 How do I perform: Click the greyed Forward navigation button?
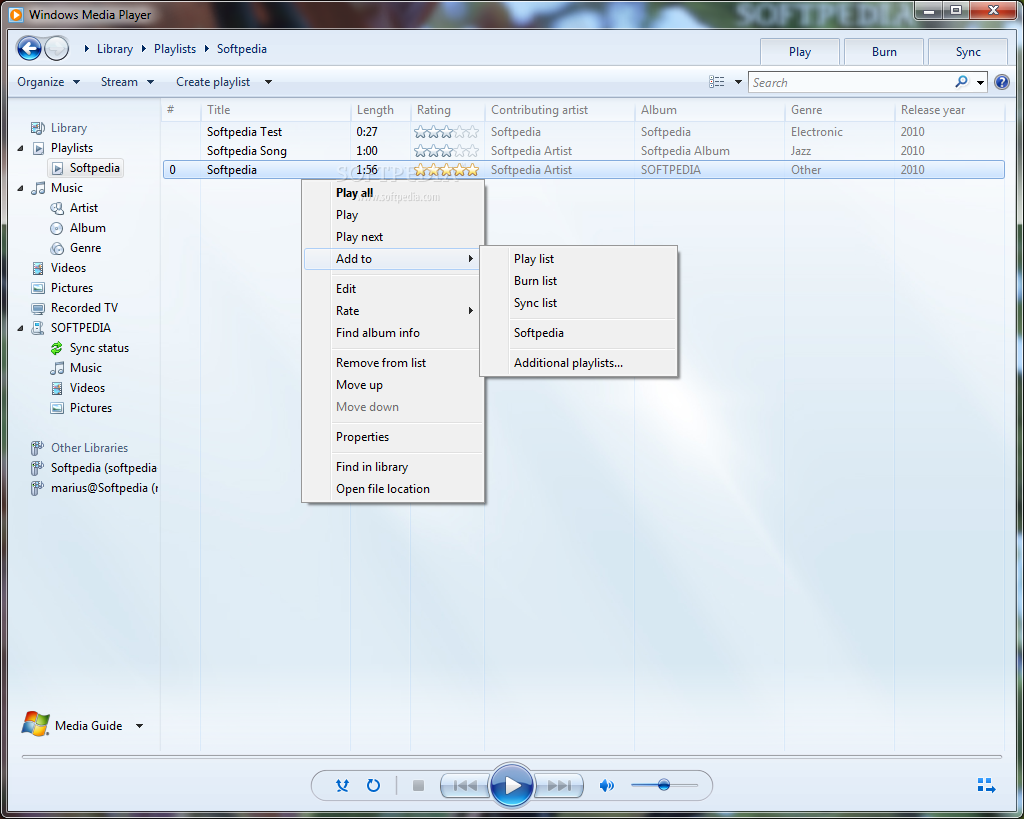tap(57, 48)
